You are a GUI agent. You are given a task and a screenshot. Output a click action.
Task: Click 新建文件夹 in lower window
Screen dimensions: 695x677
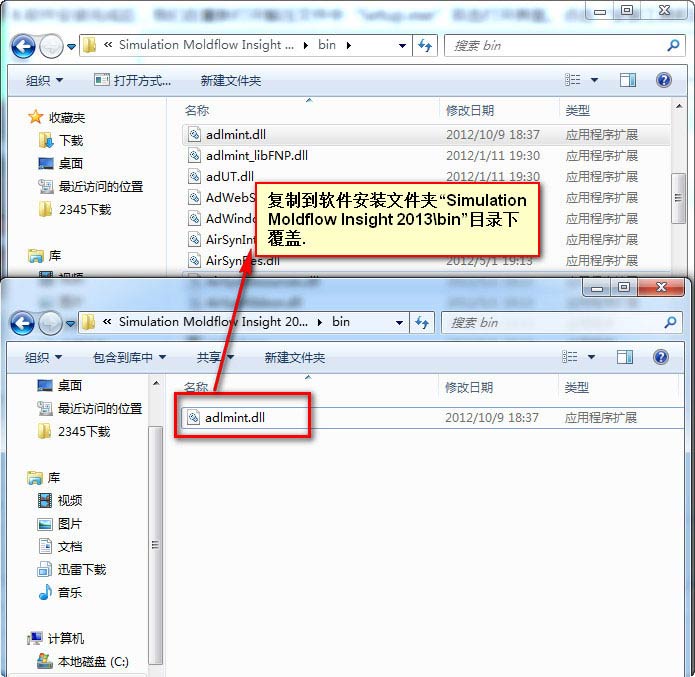point(294,357)
